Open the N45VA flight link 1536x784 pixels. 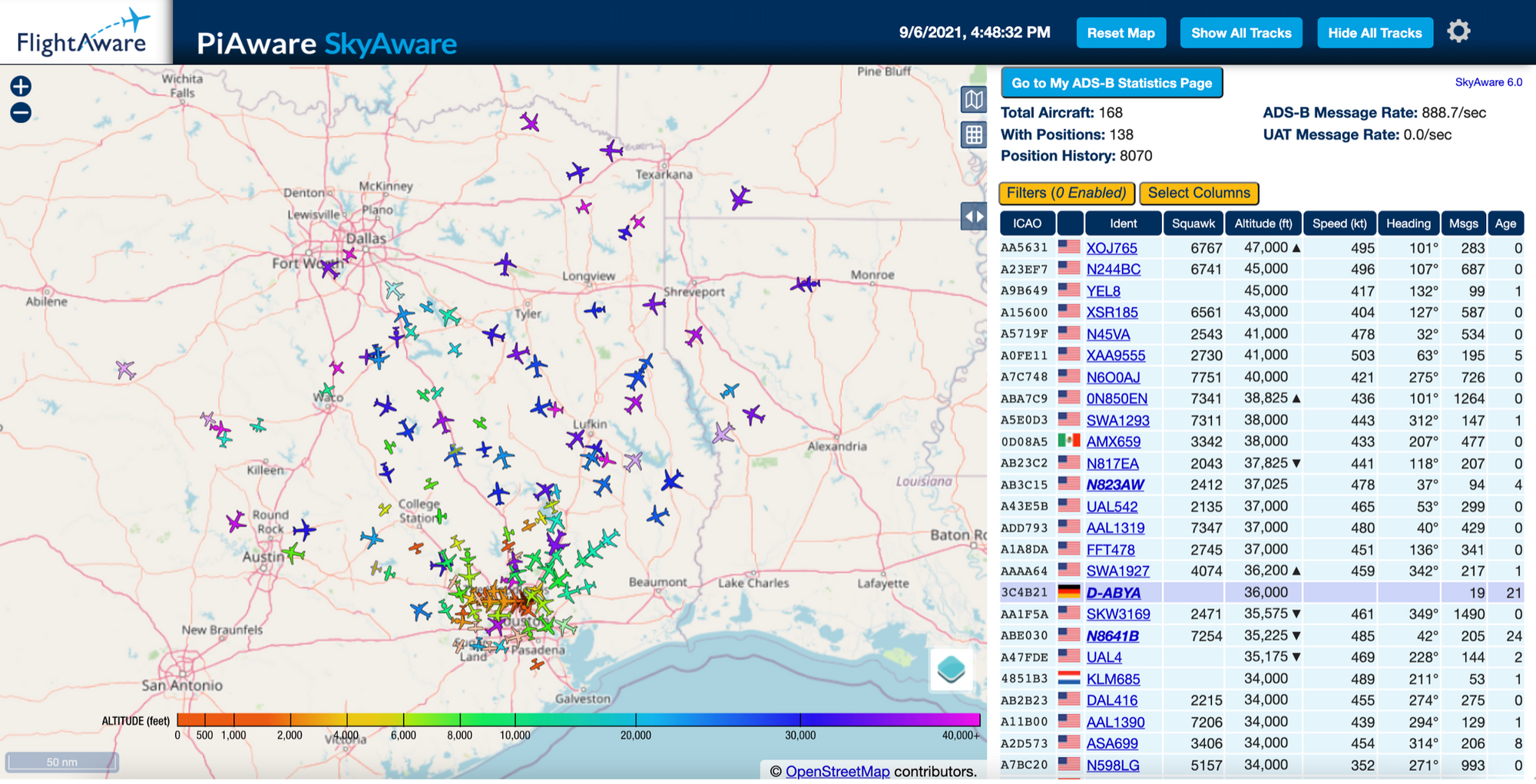[1108, 334]
